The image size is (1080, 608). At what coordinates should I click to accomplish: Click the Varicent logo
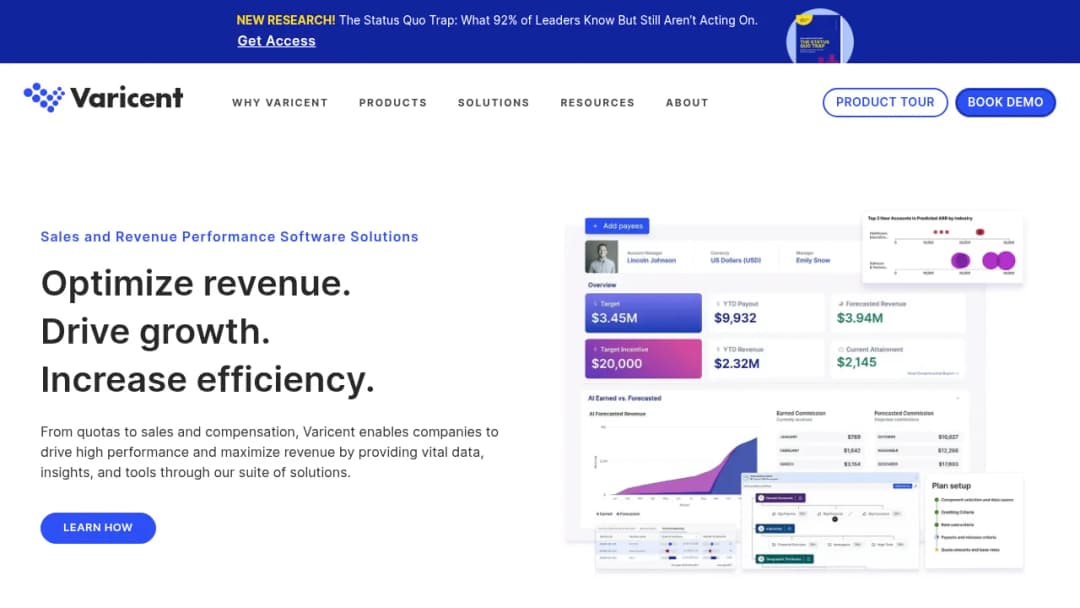[x=103, y=98]
